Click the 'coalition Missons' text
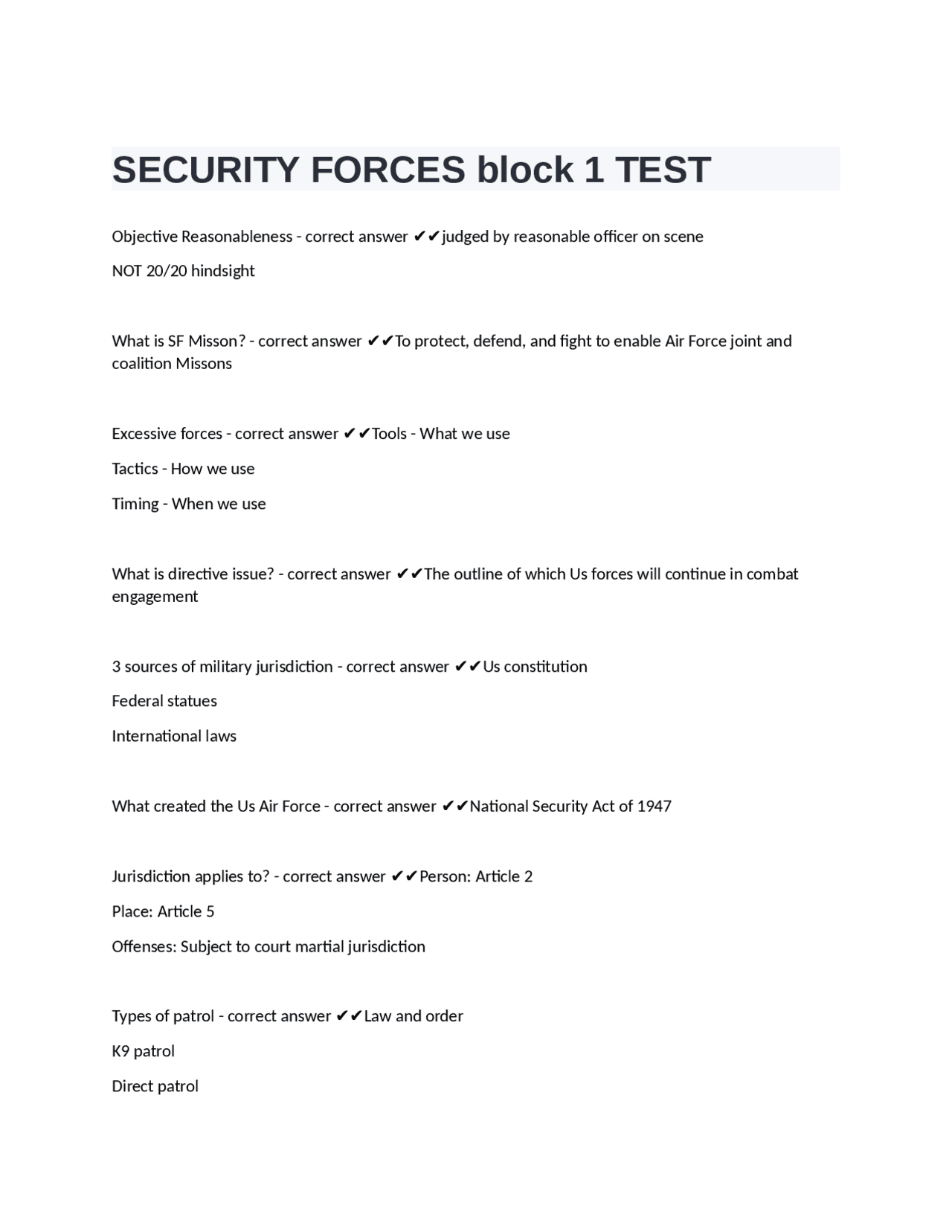Image resolution: width=952 pixels, height=1232 pixels. [x=172, y=364]
